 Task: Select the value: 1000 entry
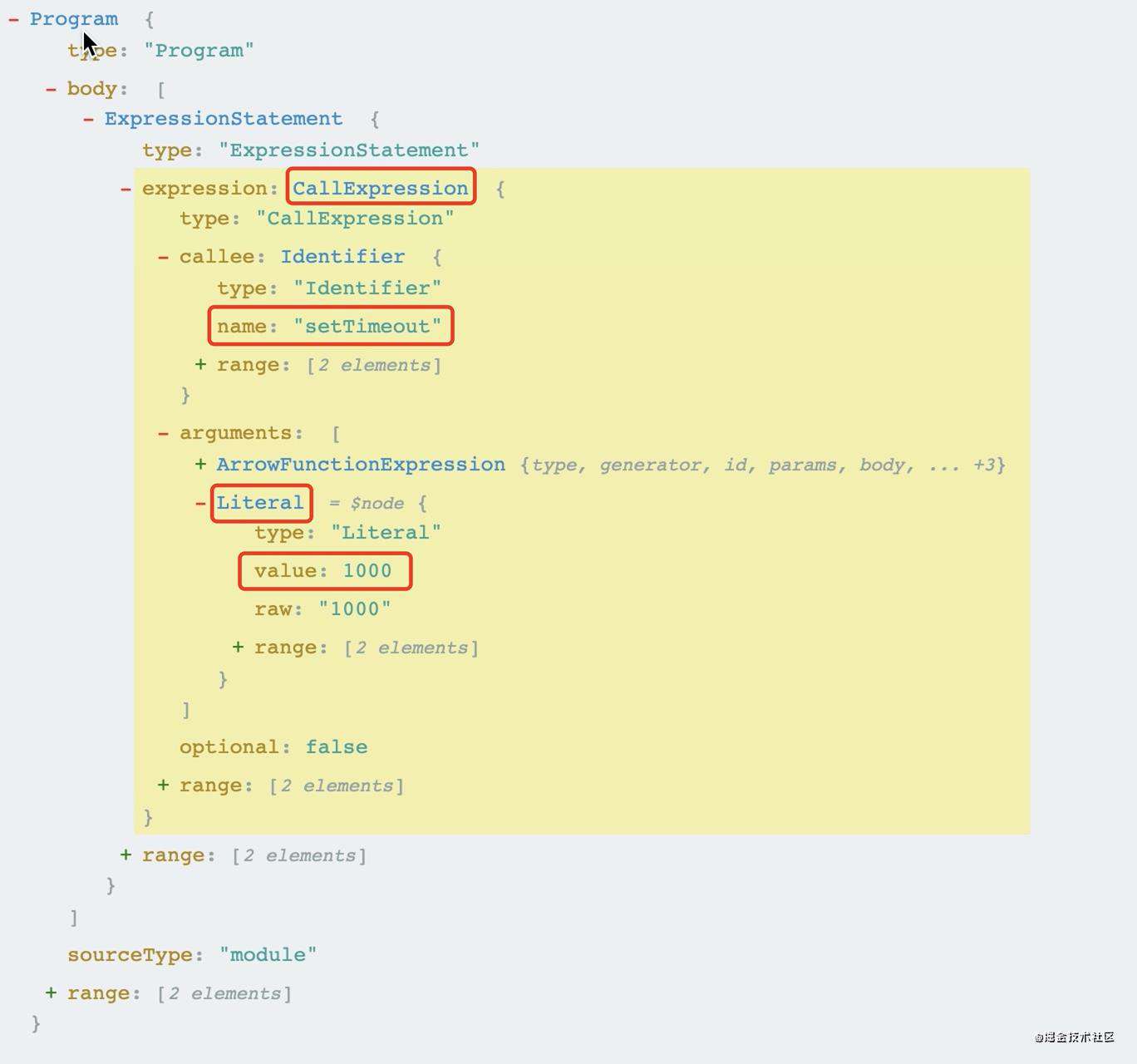pyautogui.click(x=323, y=571)
